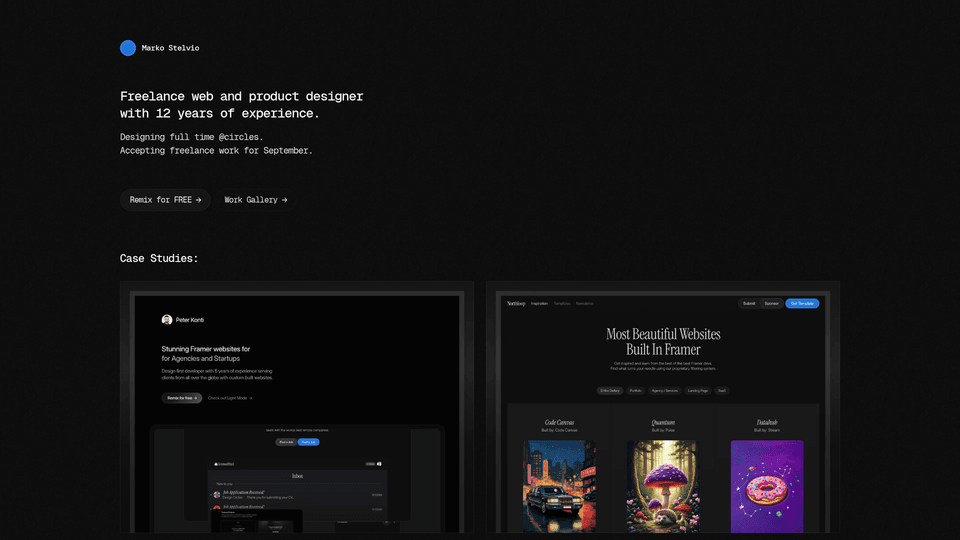Select the Landing Page filter chip
The image size is (960, 540).
click(697, 391)
